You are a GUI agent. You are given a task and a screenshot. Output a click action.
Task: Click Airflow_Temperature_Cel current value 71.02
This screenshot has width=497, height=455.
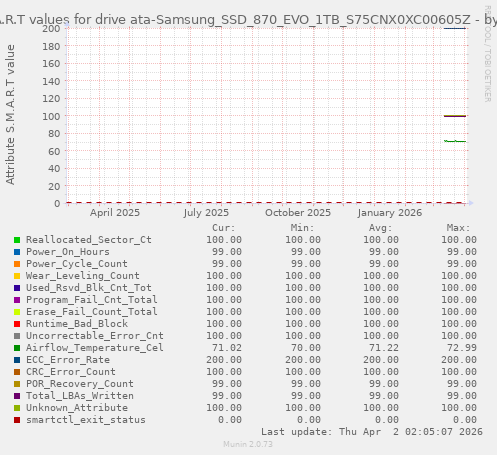tap(227, 348)
